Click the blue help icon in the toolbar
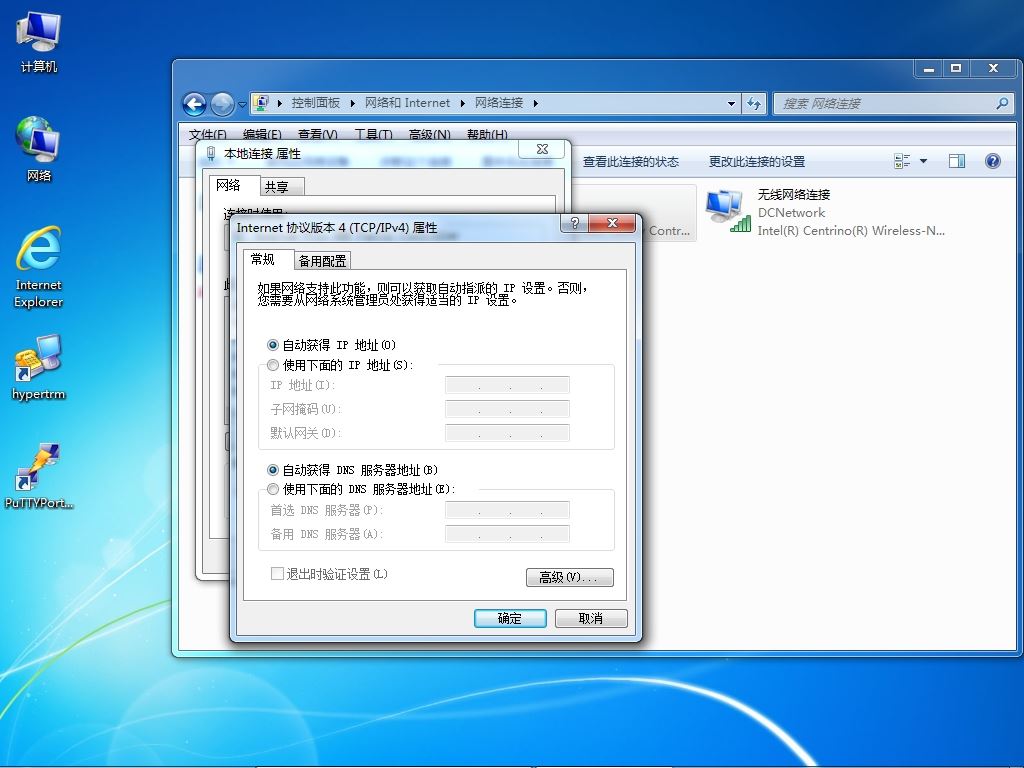1024x768 pixels. click(x=993, y=161)
